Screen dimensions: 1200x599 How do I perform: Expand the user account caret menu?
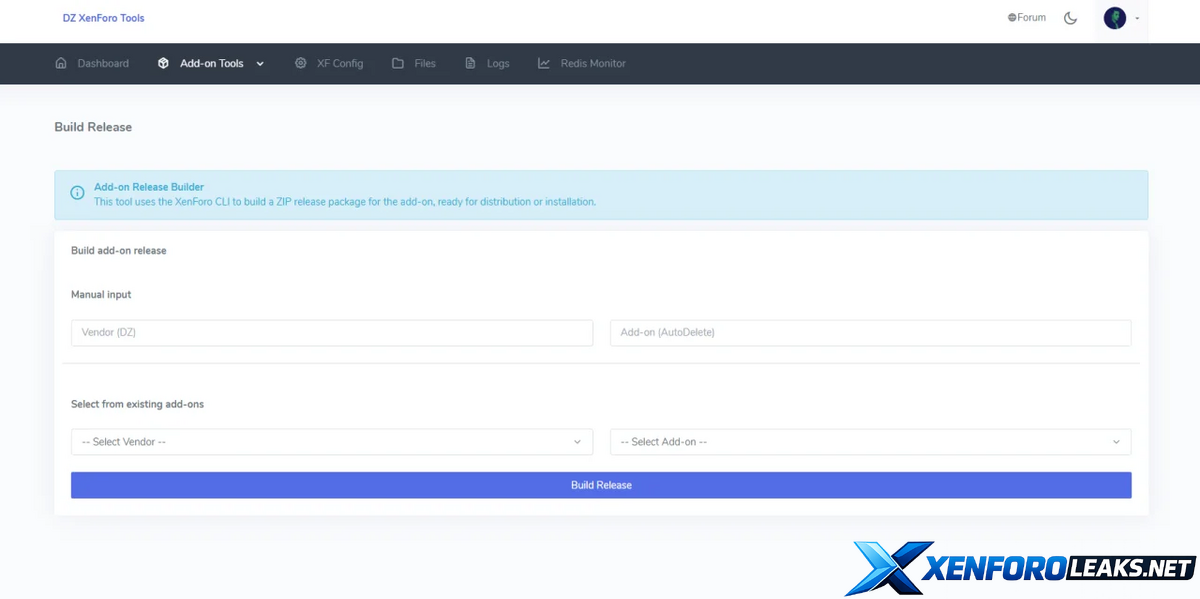point(1137,19)
